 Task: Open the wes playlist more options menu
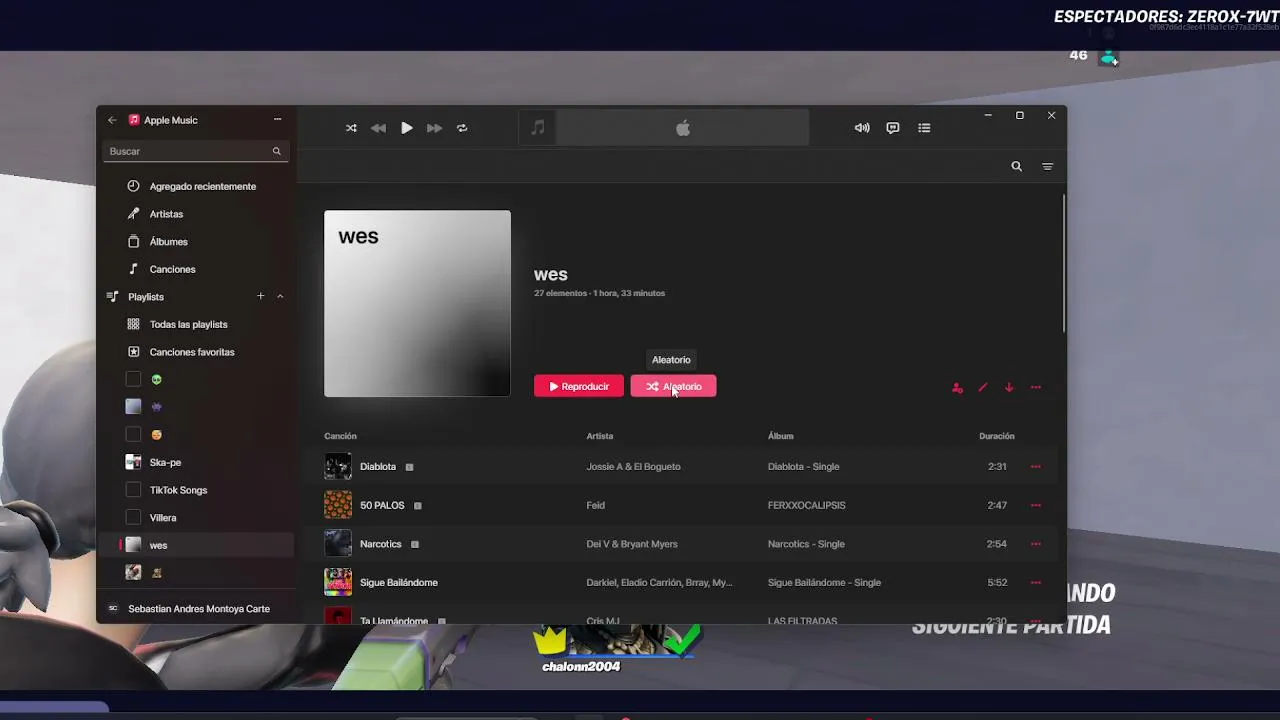(1036, 388)
